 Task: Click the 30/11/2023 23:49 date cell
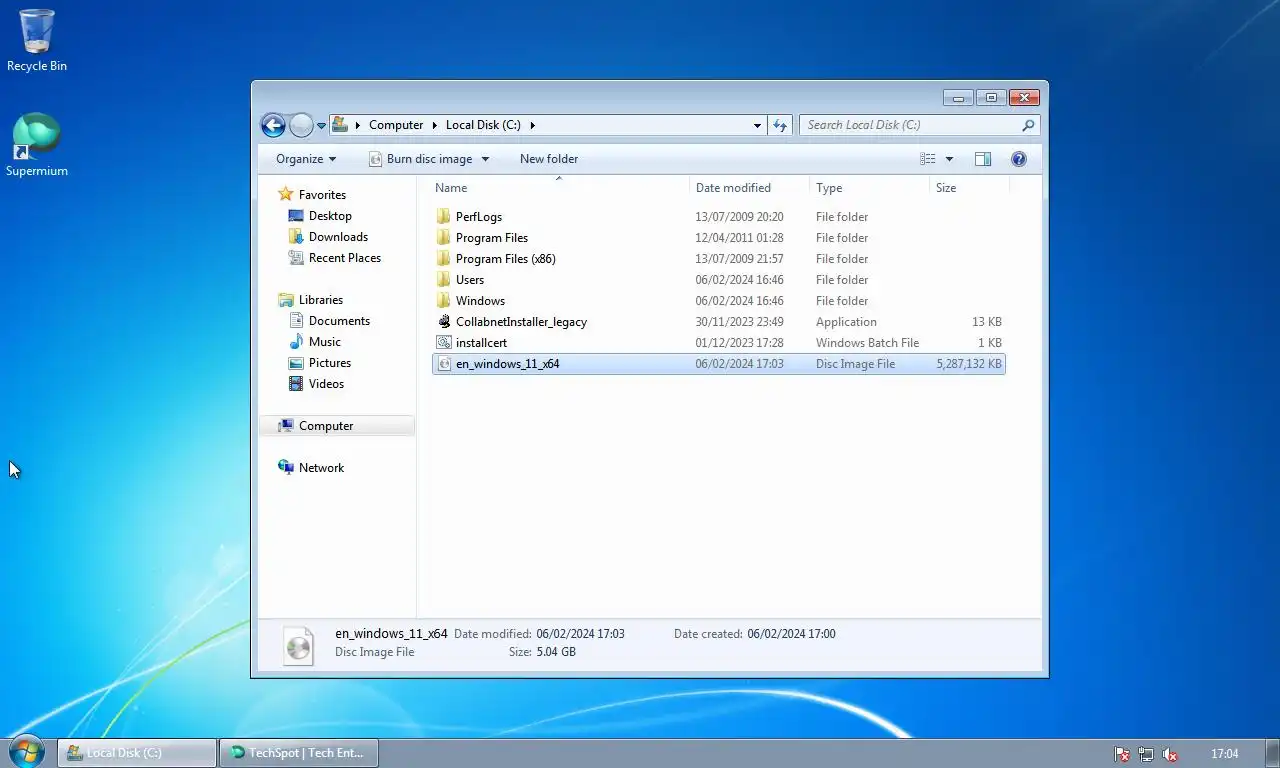[739, 322]
